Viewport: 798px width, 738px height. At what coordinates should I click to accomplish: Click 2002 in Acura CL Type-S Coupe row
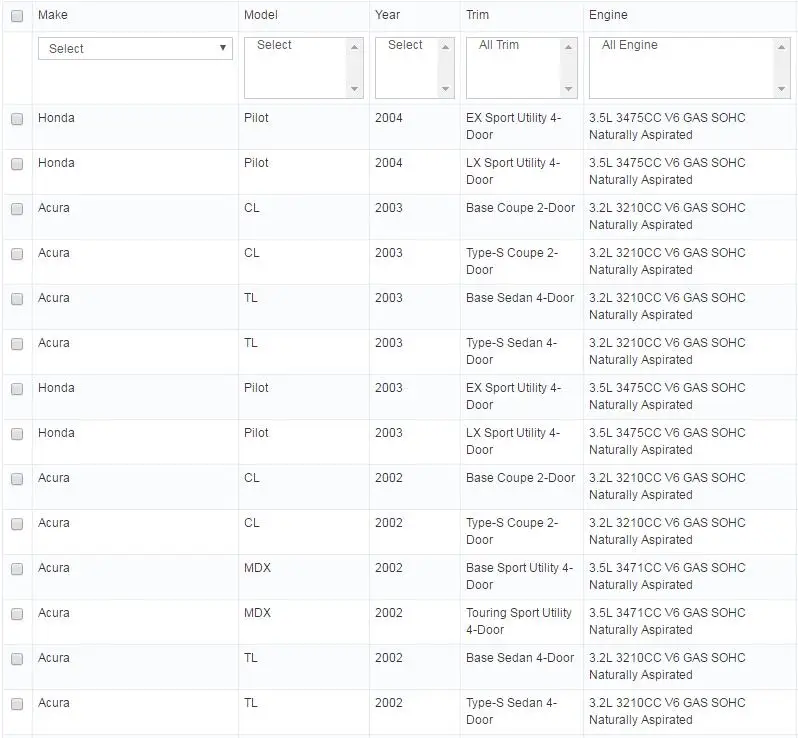pyautogui.click(x=389, y=523)
